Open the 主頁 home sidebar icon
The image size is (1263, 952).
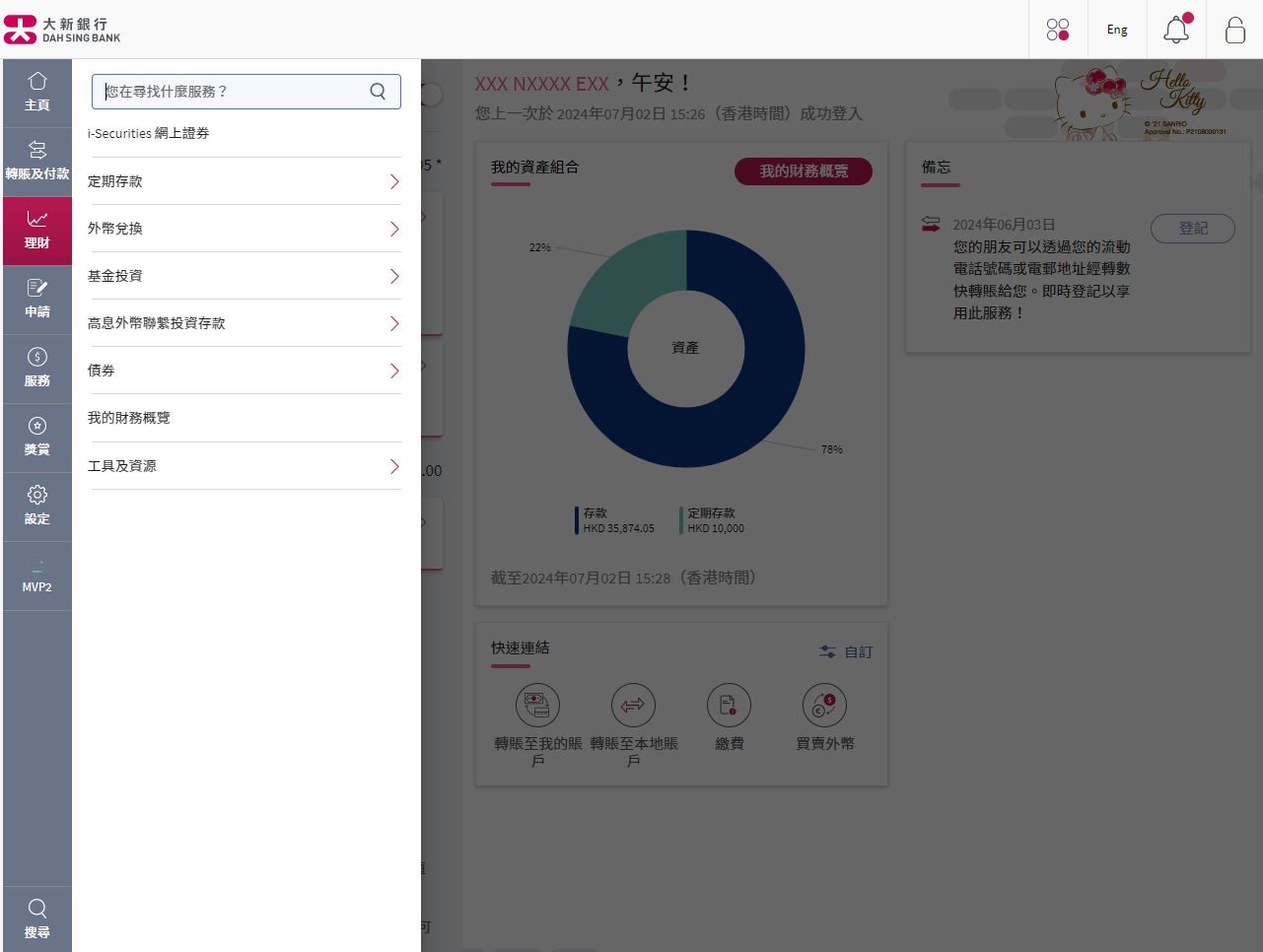click(36, 92)
